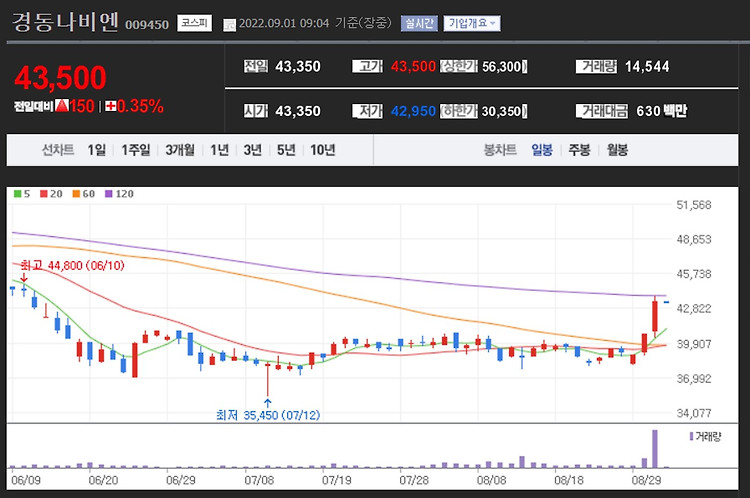The width and height of the screenshot is (750, 498).
Task: Click the timestamp 2022.09.01 09:04
Action: [284, 23]
